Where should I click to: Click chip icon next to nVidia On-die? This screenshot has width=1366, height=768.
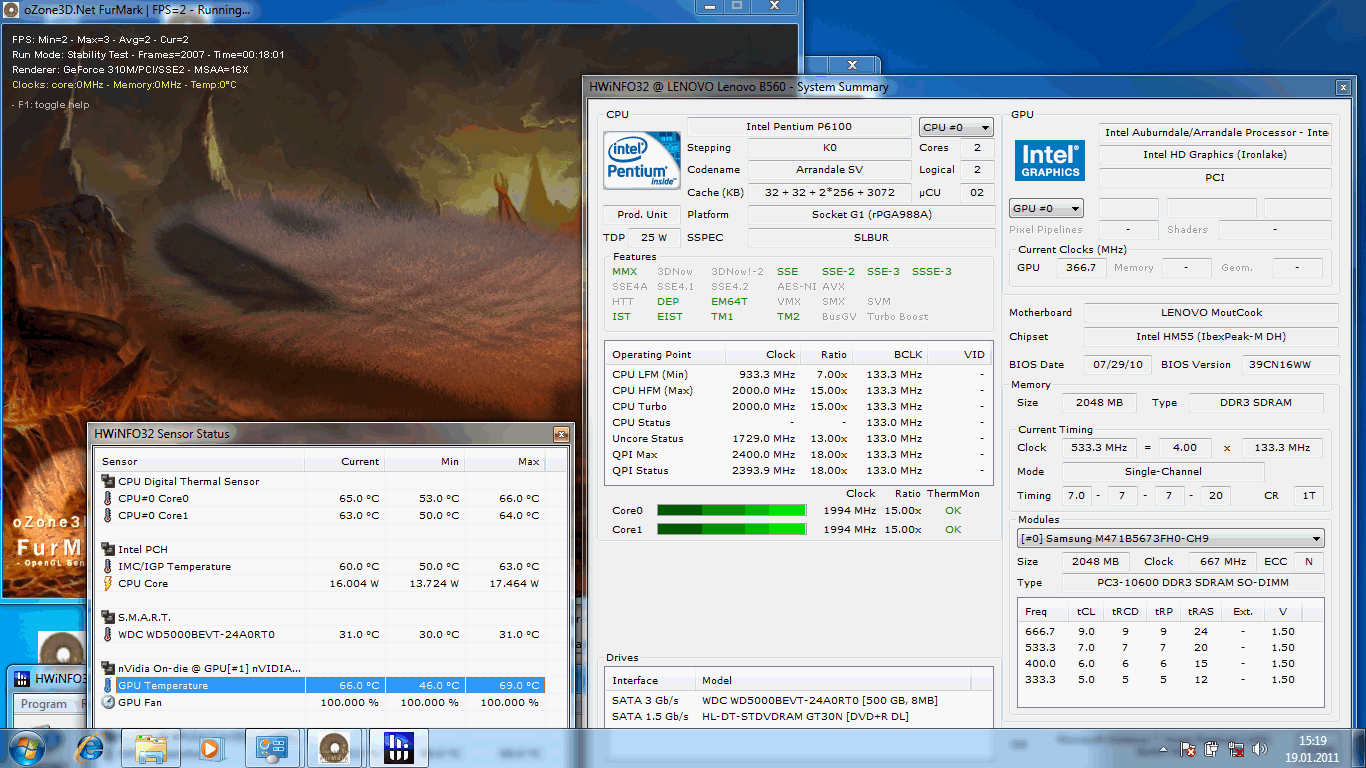click(108, 668)
